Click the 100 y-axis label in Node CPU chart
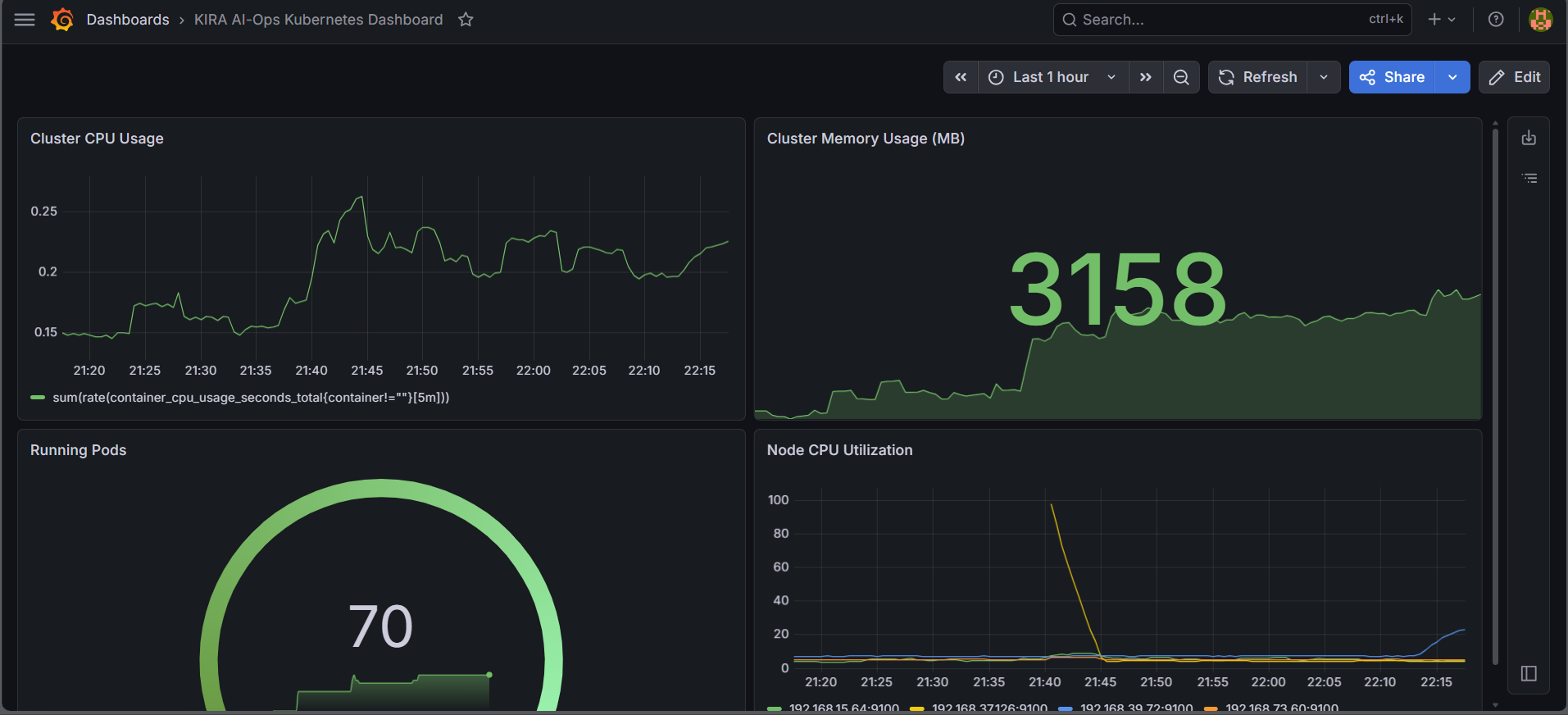The height and width of the screenshot is (715, 1568). (779, 500)
